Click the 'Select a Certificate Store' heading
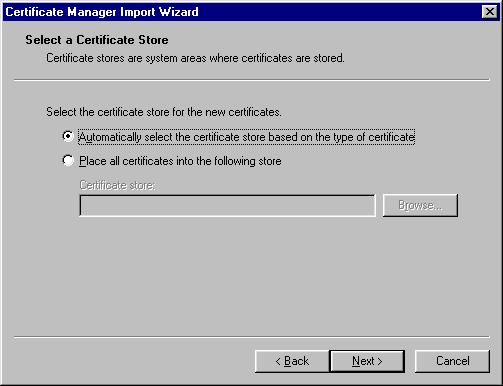Screen dimensions: 503x386 point(97,40)
